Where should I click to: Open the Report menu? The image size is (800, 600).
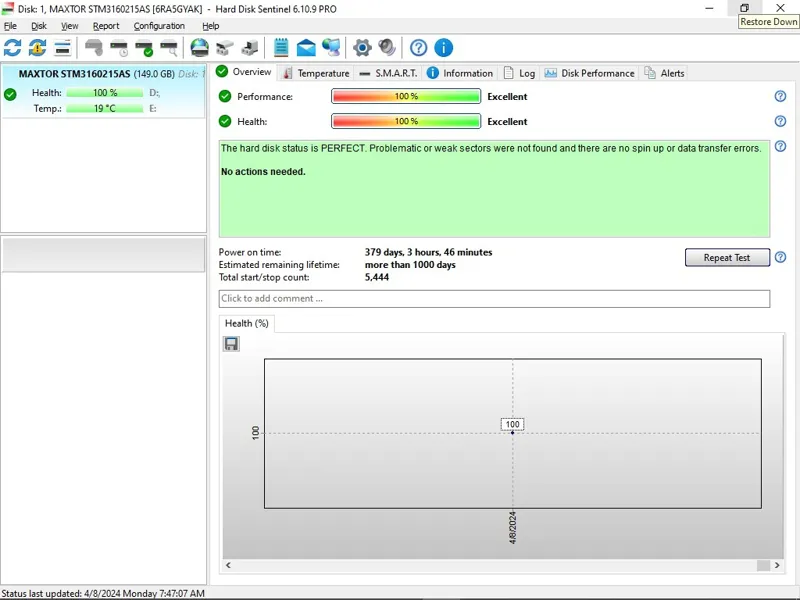(x=106, y=26)
